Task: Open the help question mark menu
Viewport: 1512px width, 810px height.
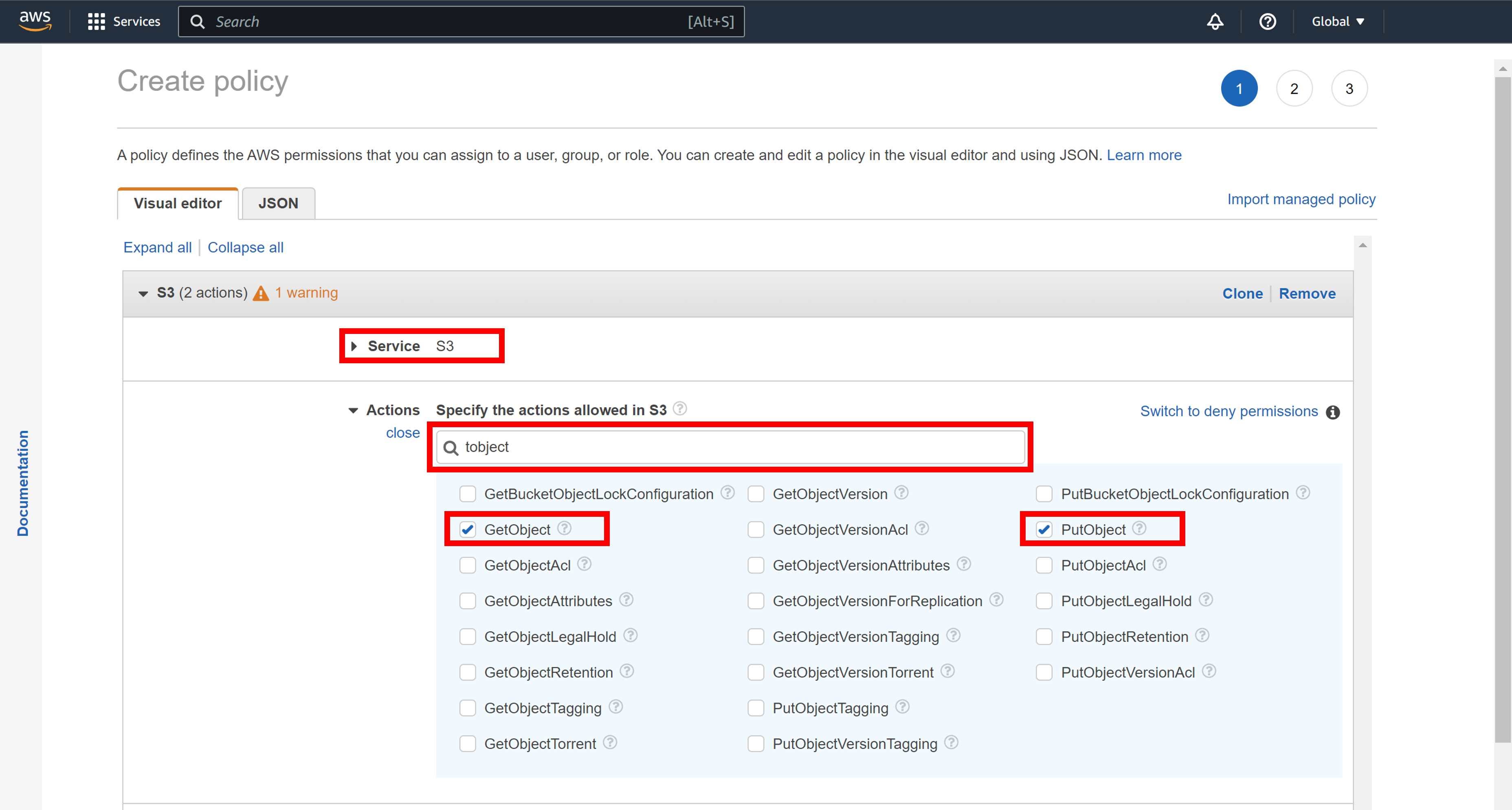Action: point(1268,22)
